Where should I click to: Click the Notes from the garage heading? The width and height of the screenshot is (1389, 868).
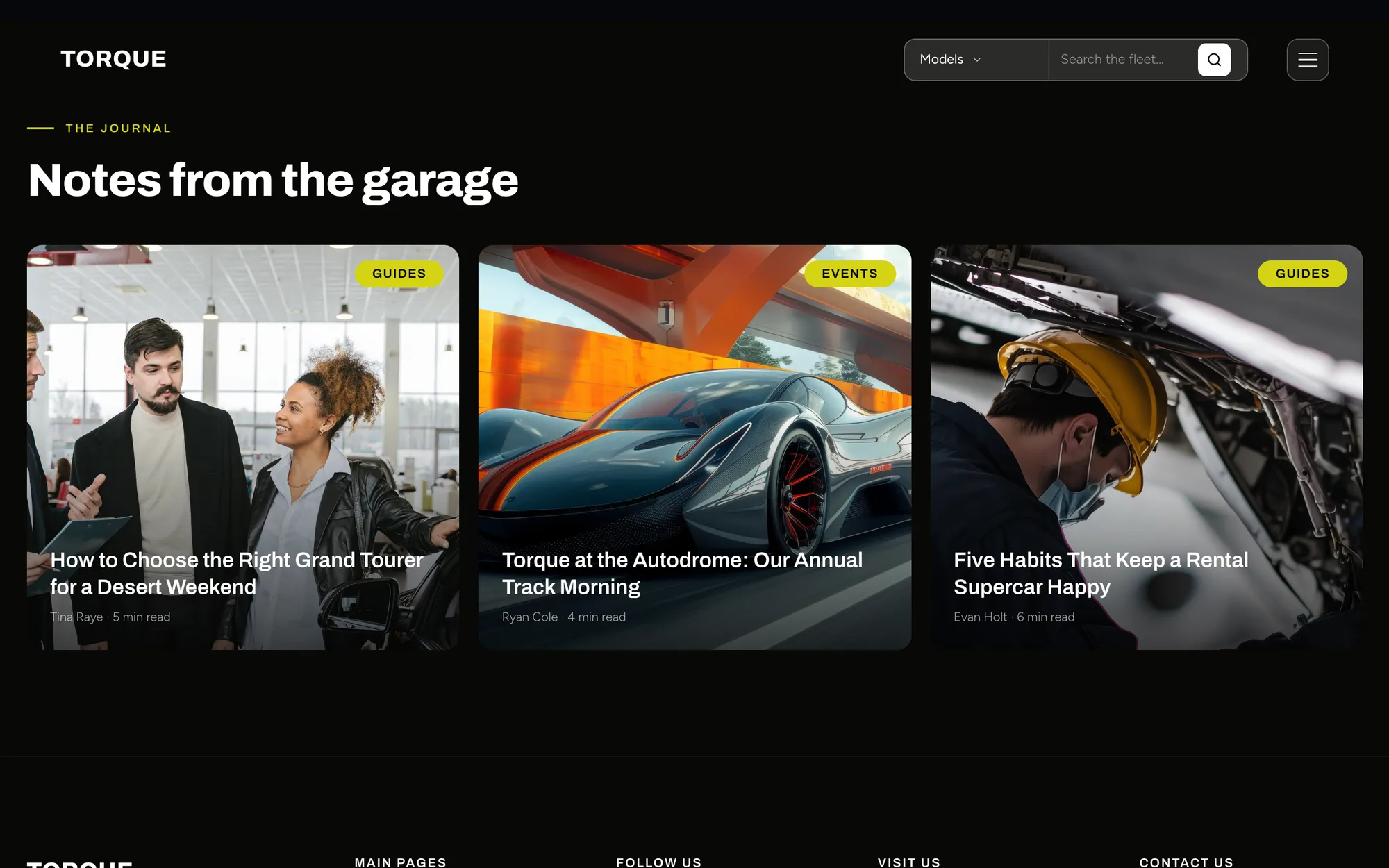point(273,181)
